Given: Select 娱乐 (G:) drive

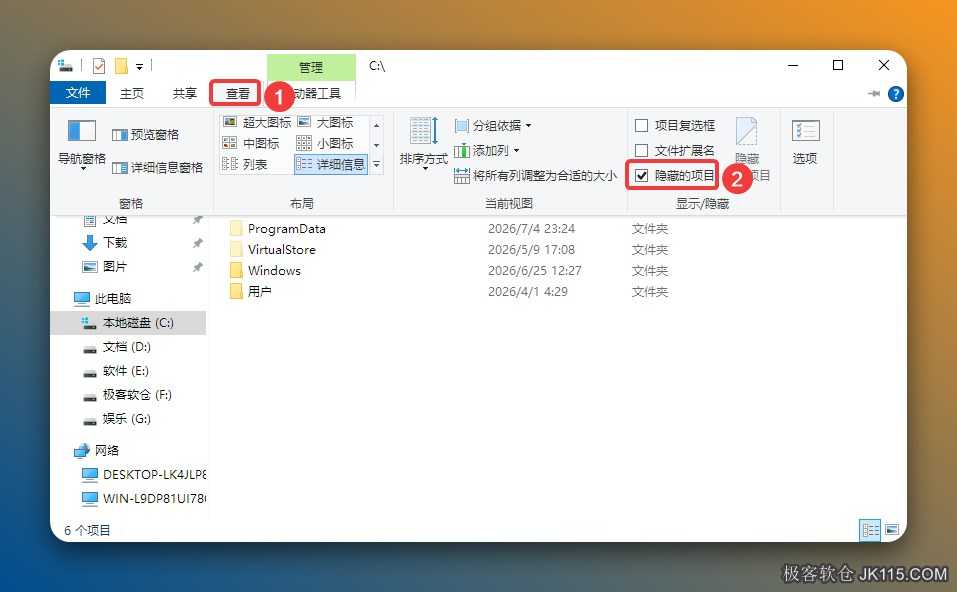Looking at the screenshot, I should point(126,419).
